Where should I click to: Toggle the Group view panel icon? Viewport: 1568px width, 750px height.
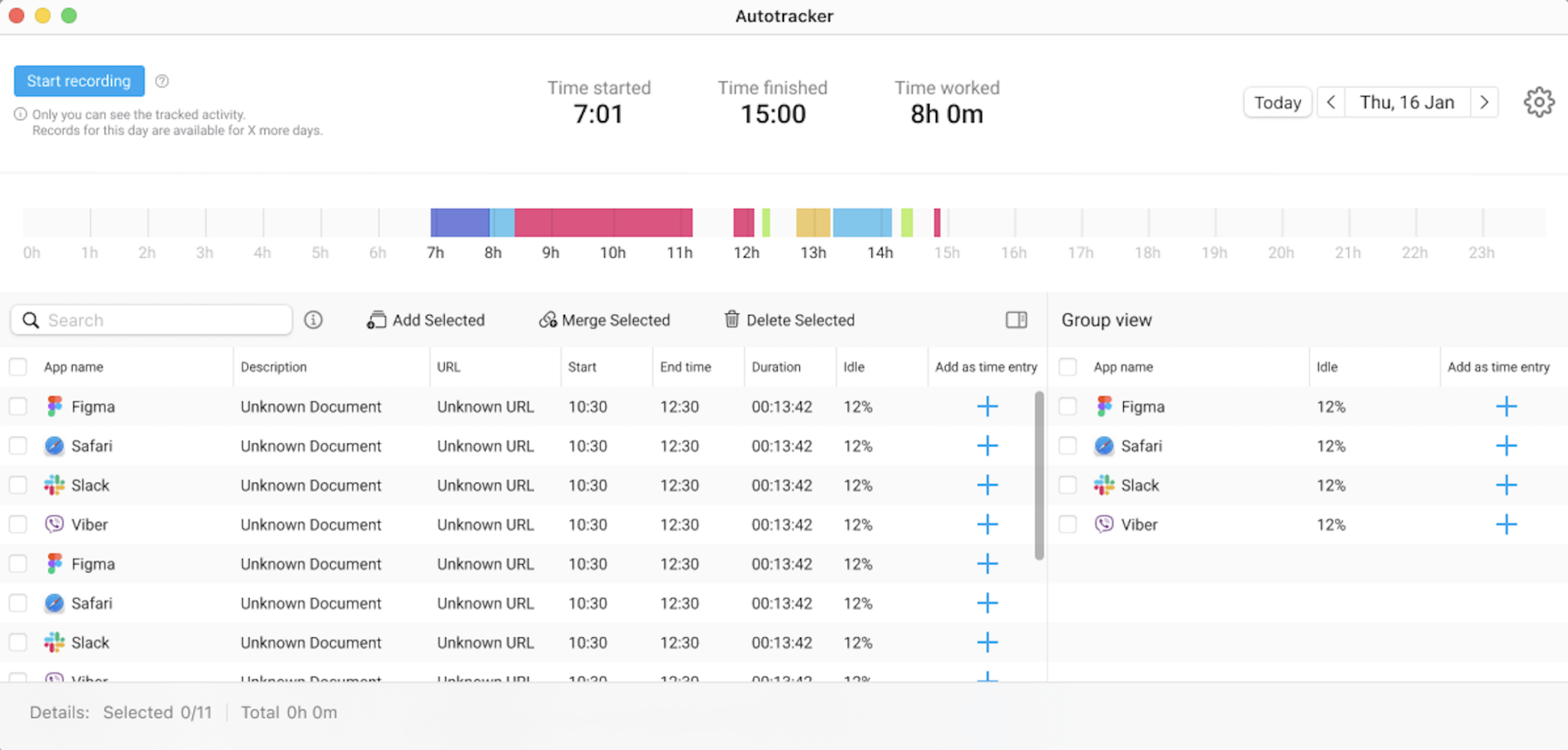tap(1016, 320)
